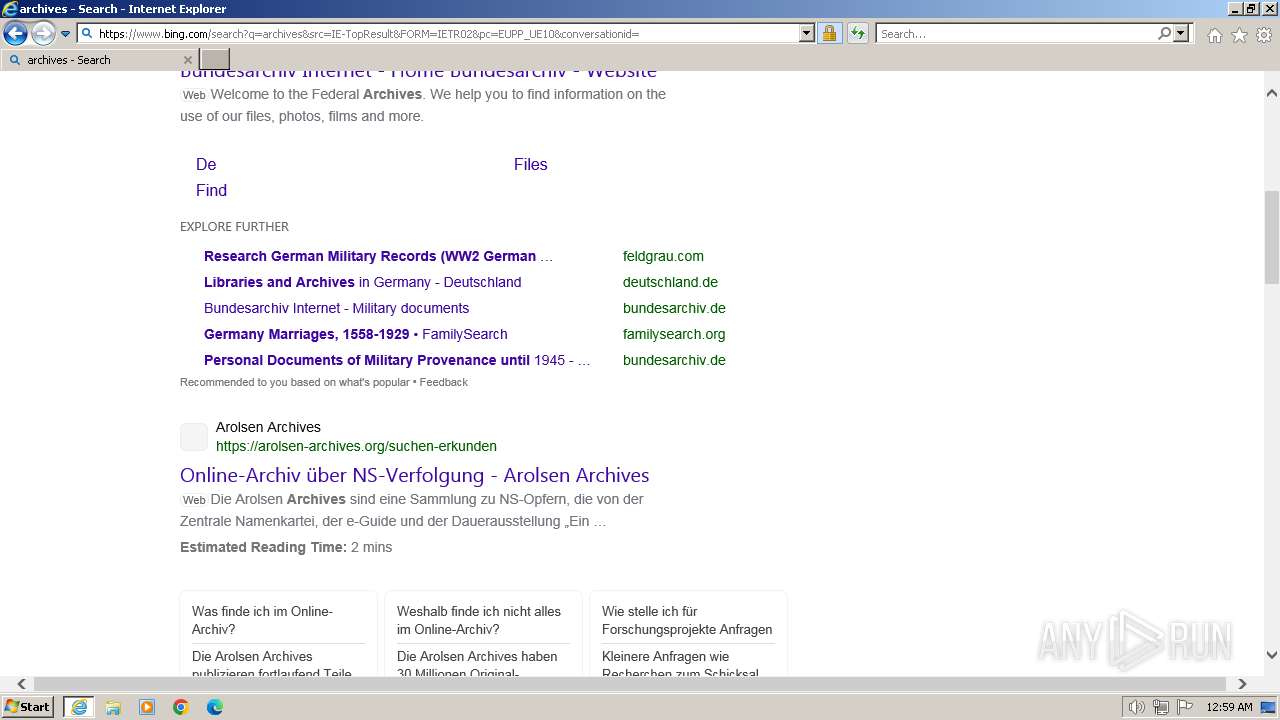
Task: Click the volume speaker tray icon
Action: coord(1137,707)
